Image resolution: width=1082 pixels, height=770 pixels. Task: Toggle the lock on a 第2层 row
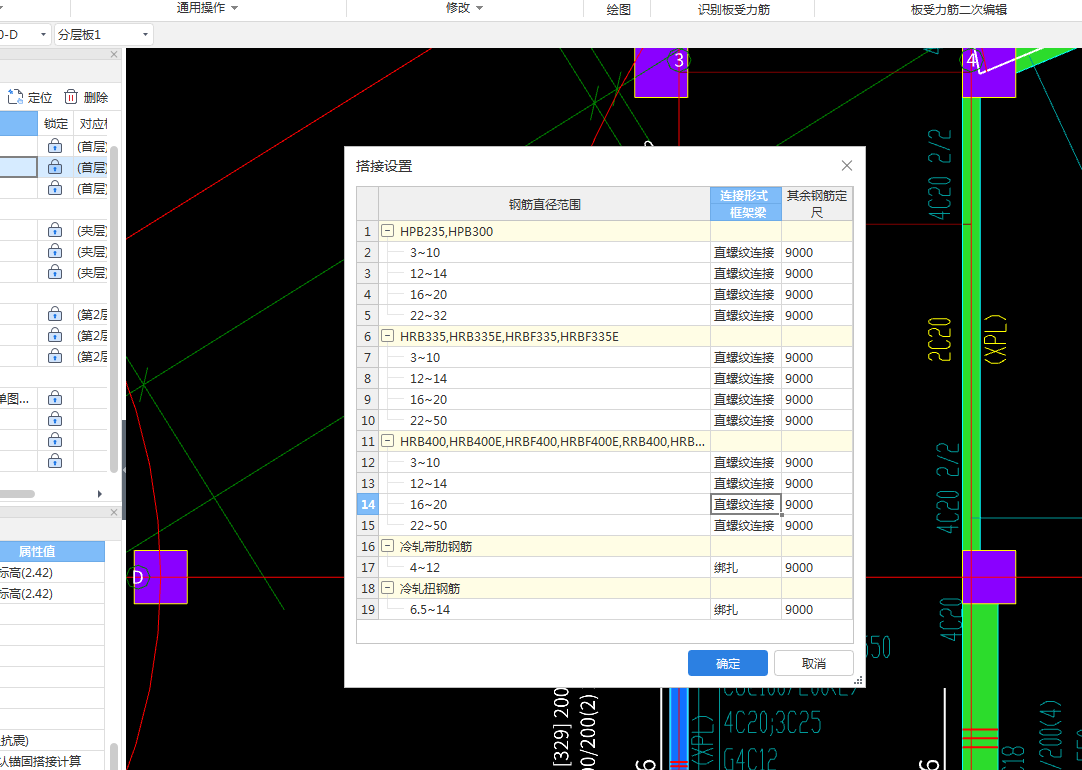pyautogui.click(x=55, y=313)
